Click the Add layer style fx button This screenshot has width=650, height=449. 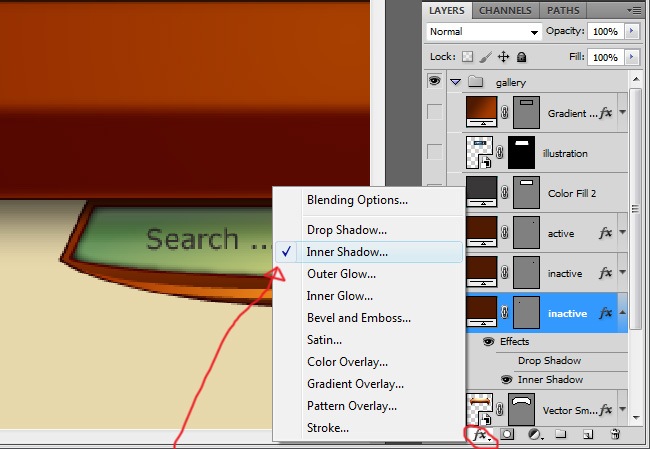481,435
